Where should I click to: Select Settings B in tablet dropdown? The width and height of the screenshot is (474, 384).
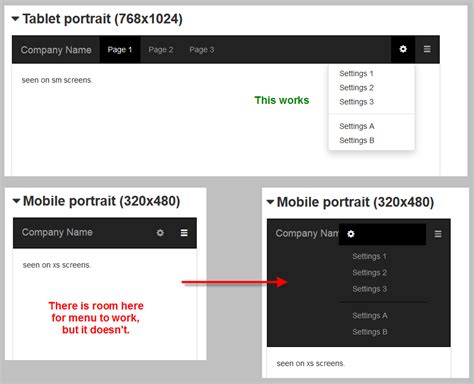click(357, 140)
